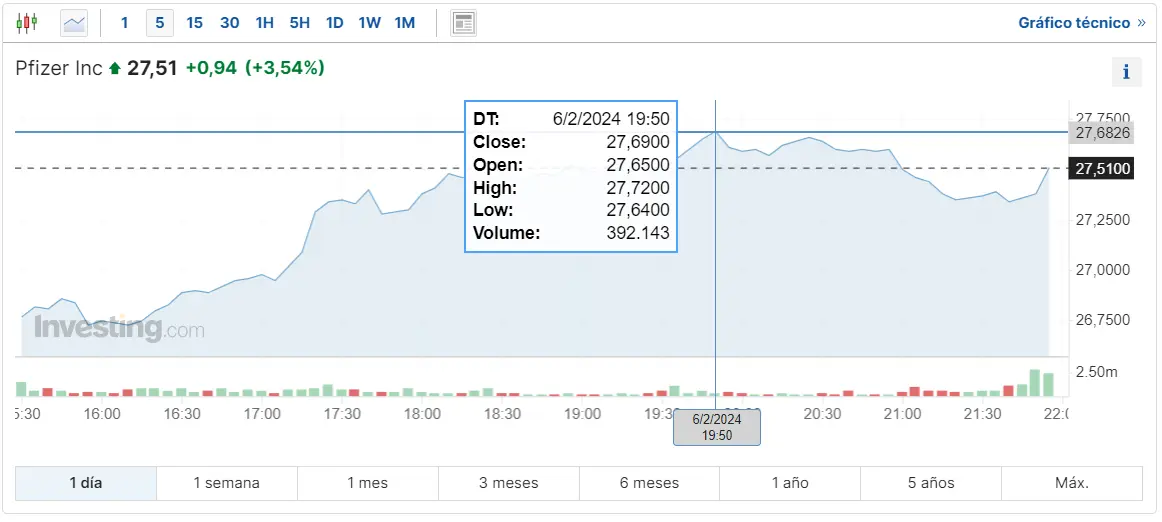This screenshot has width=1162, height=522.
Task: Click the 6/2/2024 19:50 time marker
Action: (716, 427)
